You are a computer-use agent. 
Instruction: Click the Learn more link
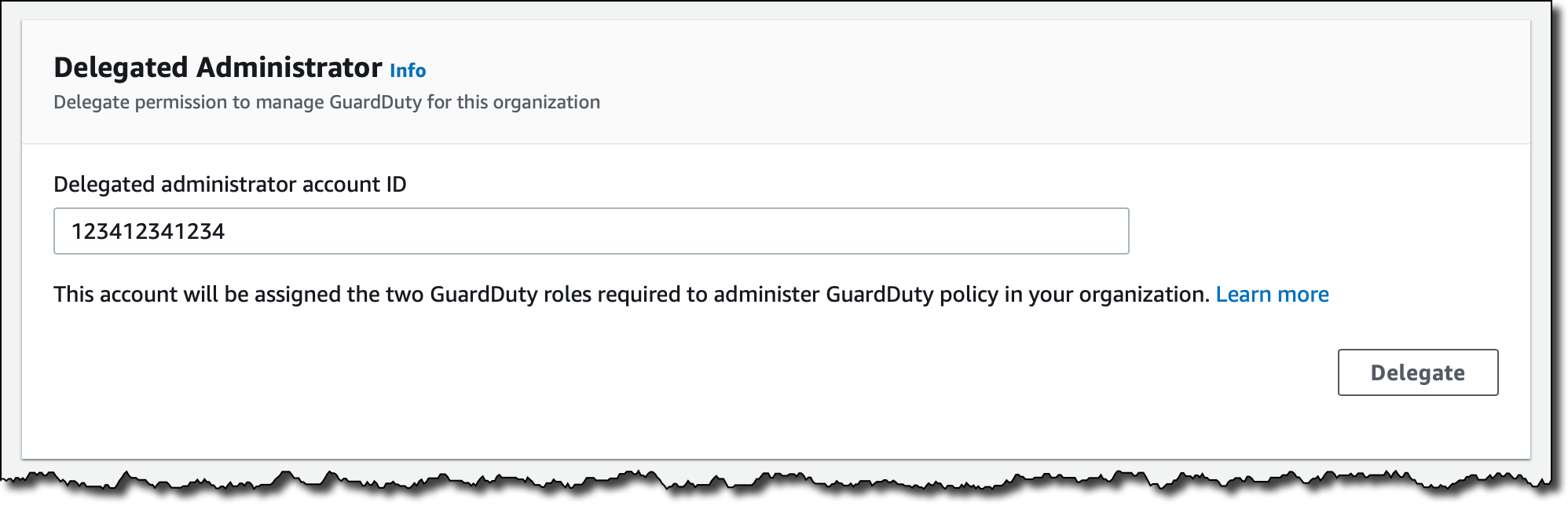coord(1272,295)
